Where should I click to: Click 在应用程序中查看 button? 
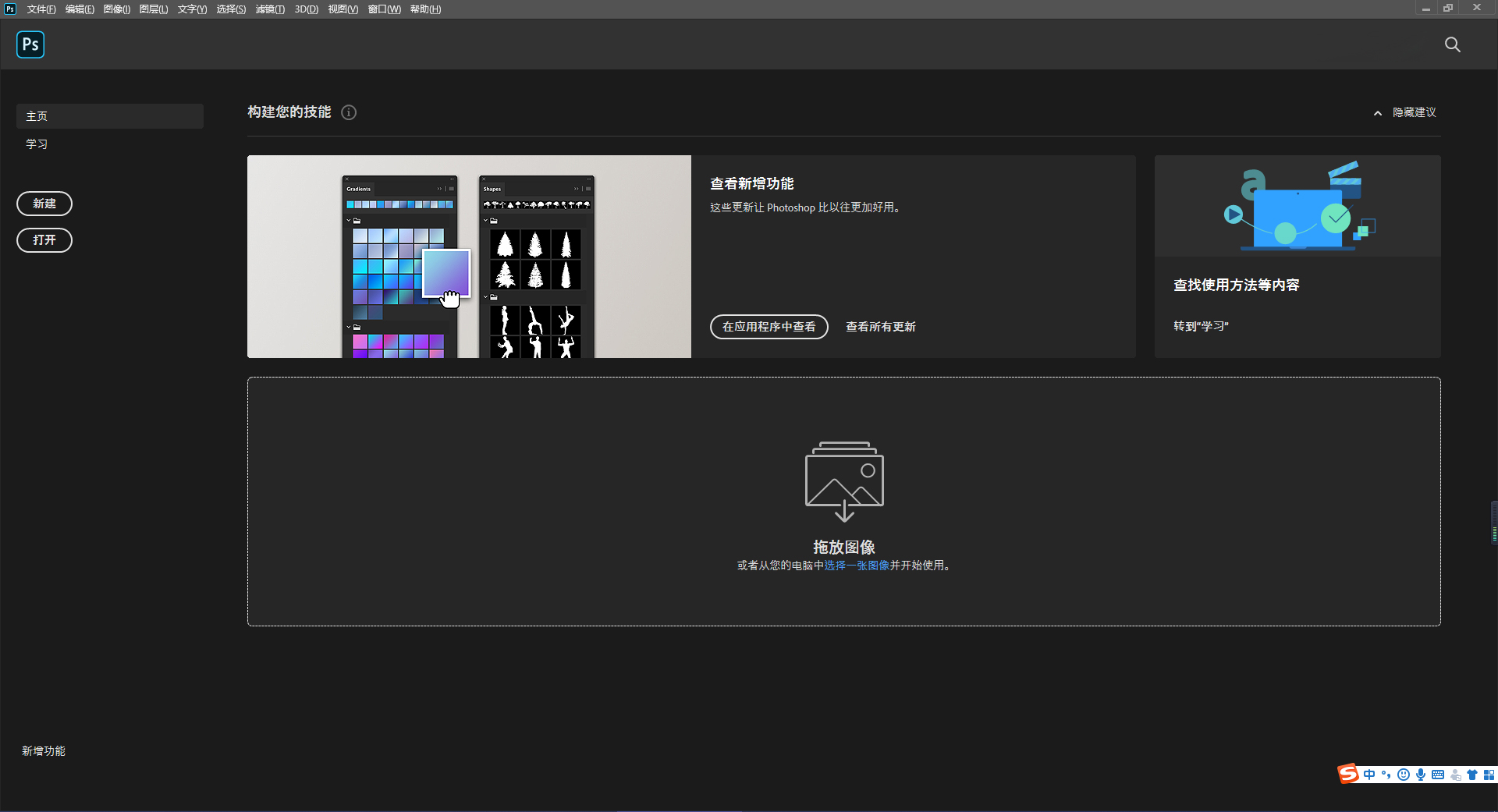[x=769, y=327]
